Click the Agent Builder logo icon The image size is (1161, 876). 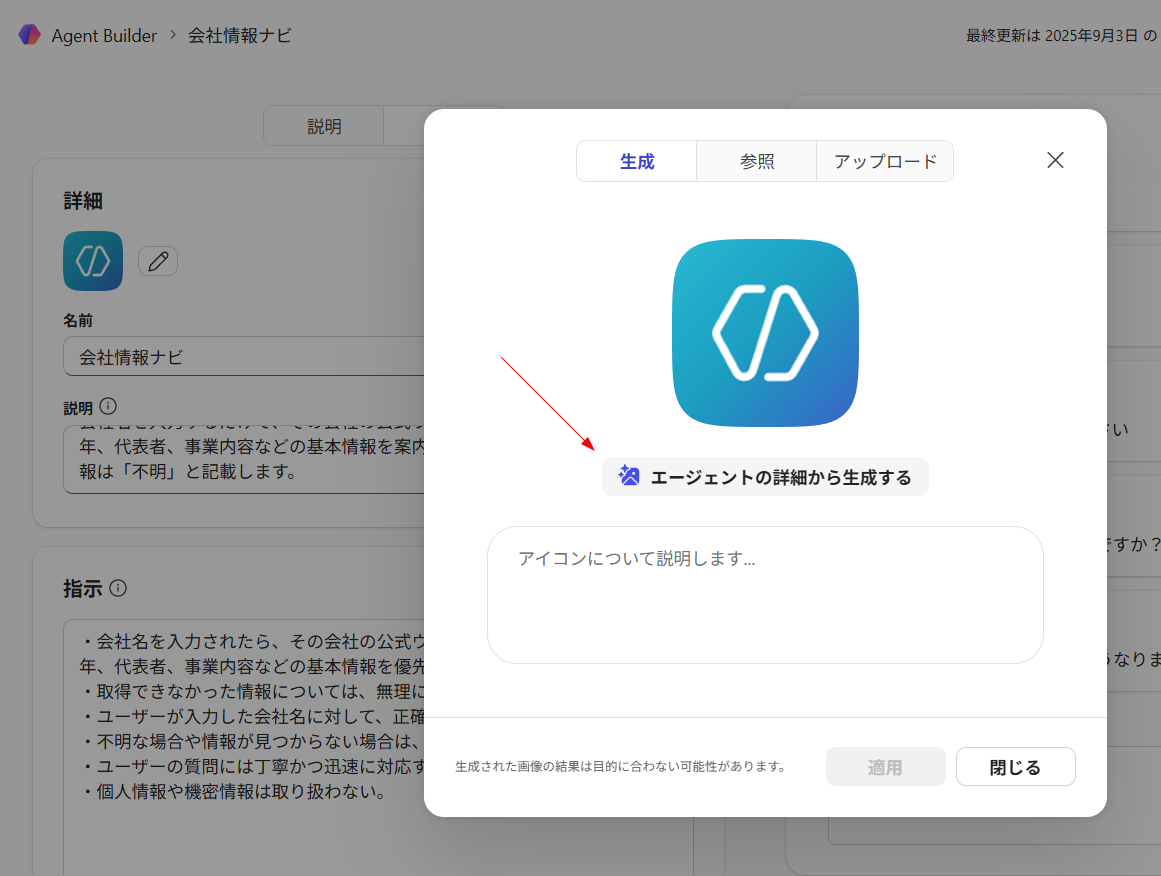(29, 35)
